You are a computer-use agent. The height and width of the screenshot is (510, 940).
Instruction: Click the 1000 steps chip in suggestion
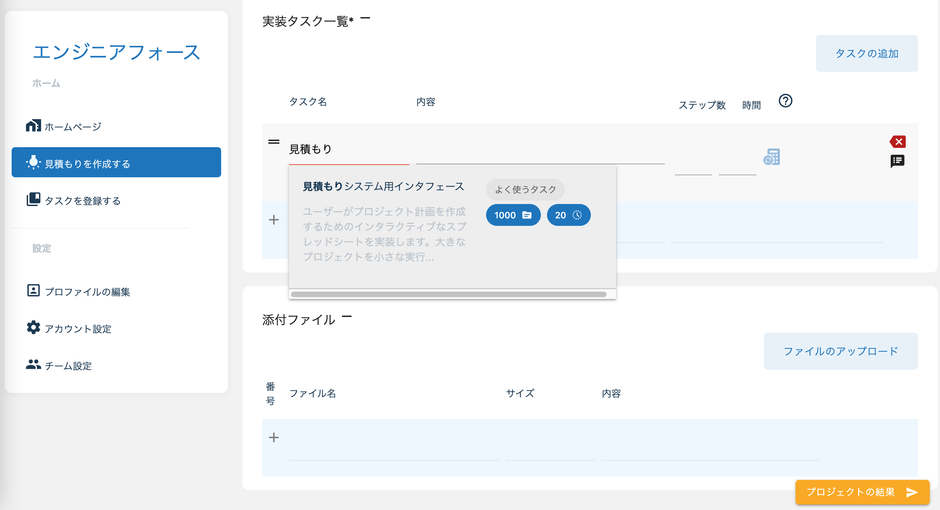click(513, 215)
